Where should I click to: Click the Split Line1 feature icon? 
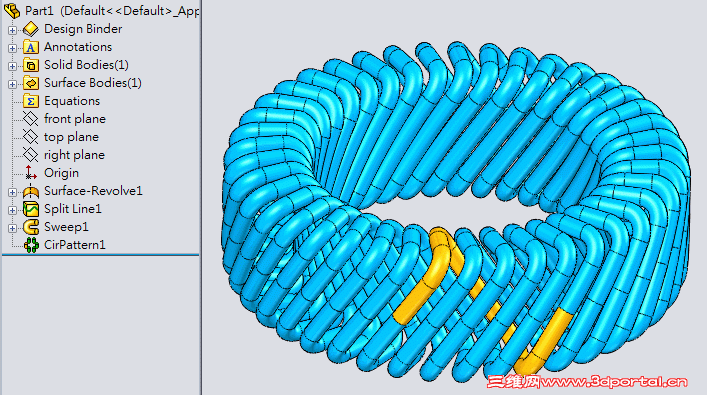click(x=31, y=209)
